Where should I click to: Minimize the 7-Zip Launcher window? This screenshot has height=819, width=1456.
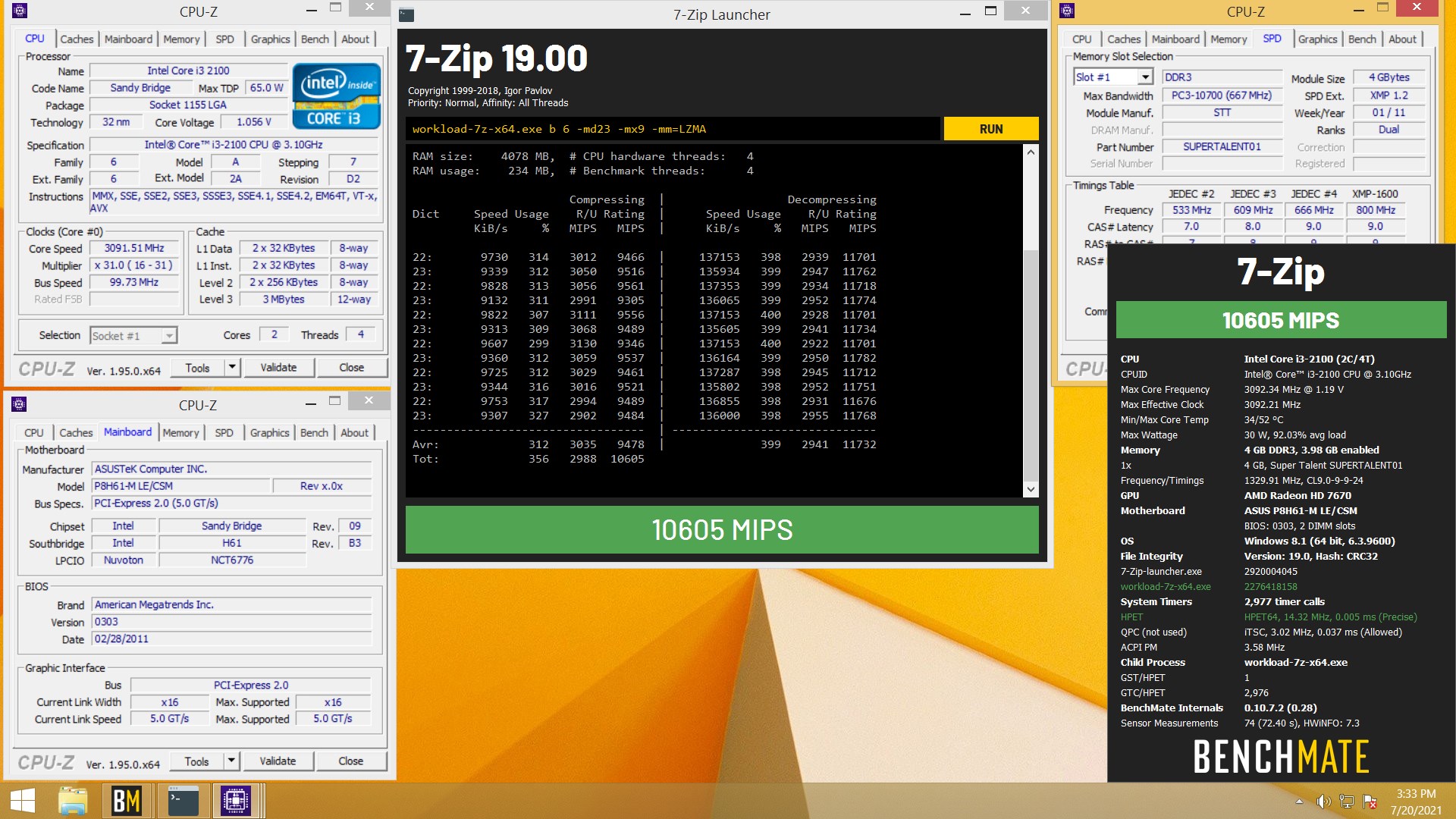tap(965, 13)
